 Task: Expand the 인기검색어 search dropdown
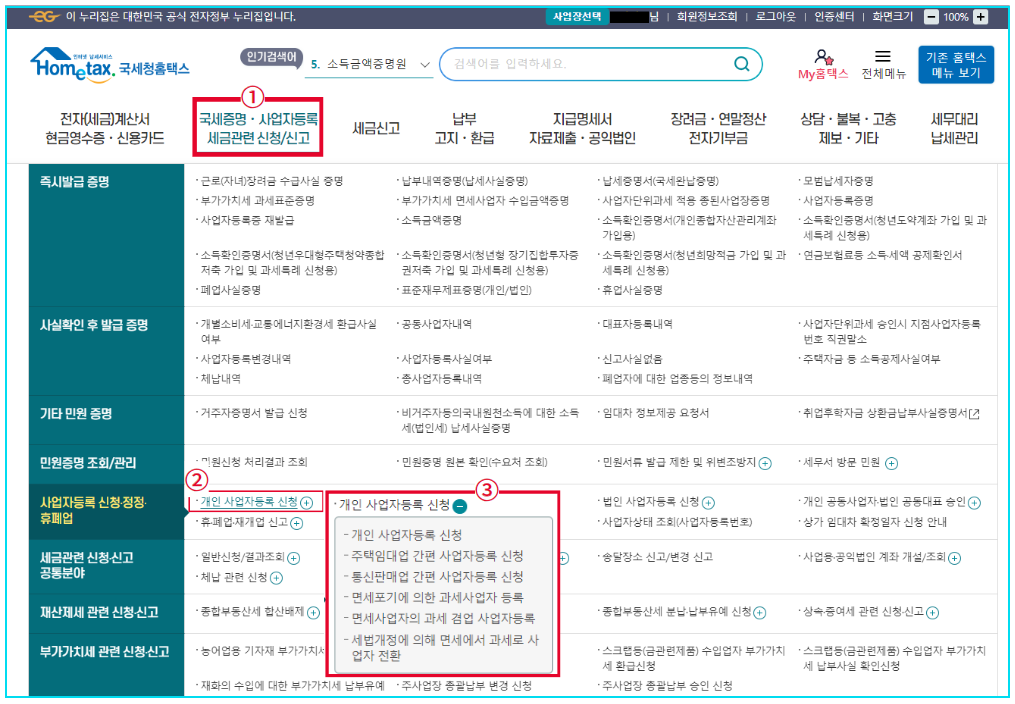coord(425,62)
